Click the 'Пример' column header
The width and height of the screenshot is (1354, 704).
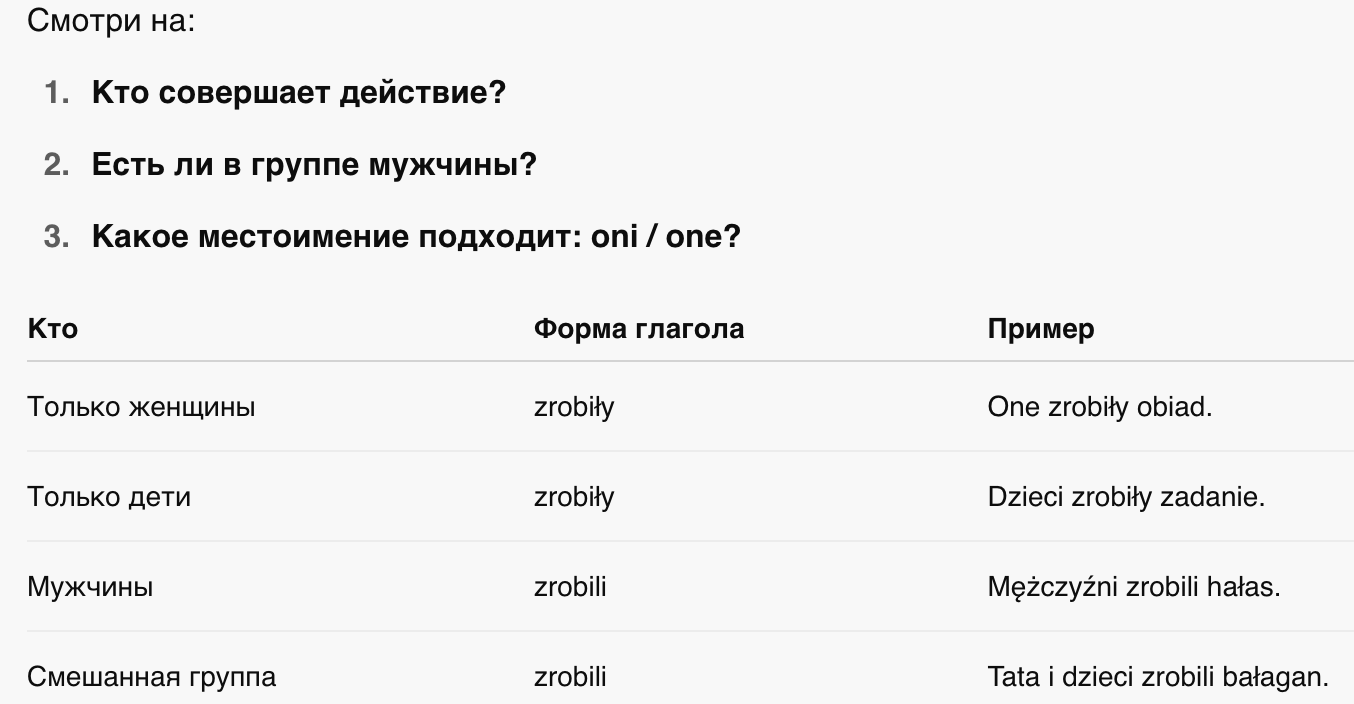pos(1041,329)
